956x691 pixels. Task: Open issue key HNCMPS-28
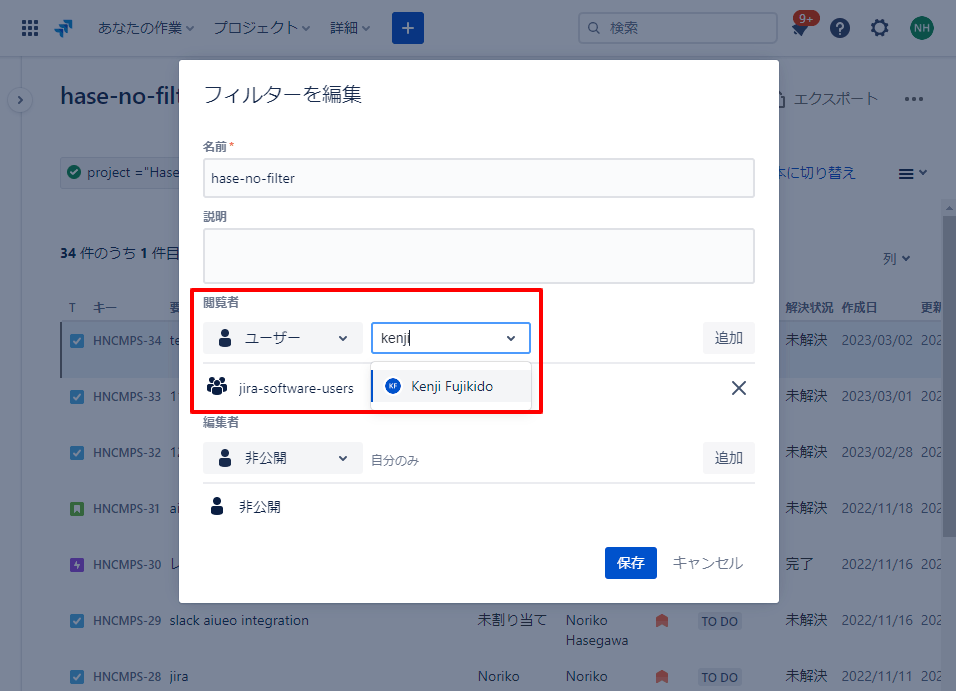(x=127, y=677)
